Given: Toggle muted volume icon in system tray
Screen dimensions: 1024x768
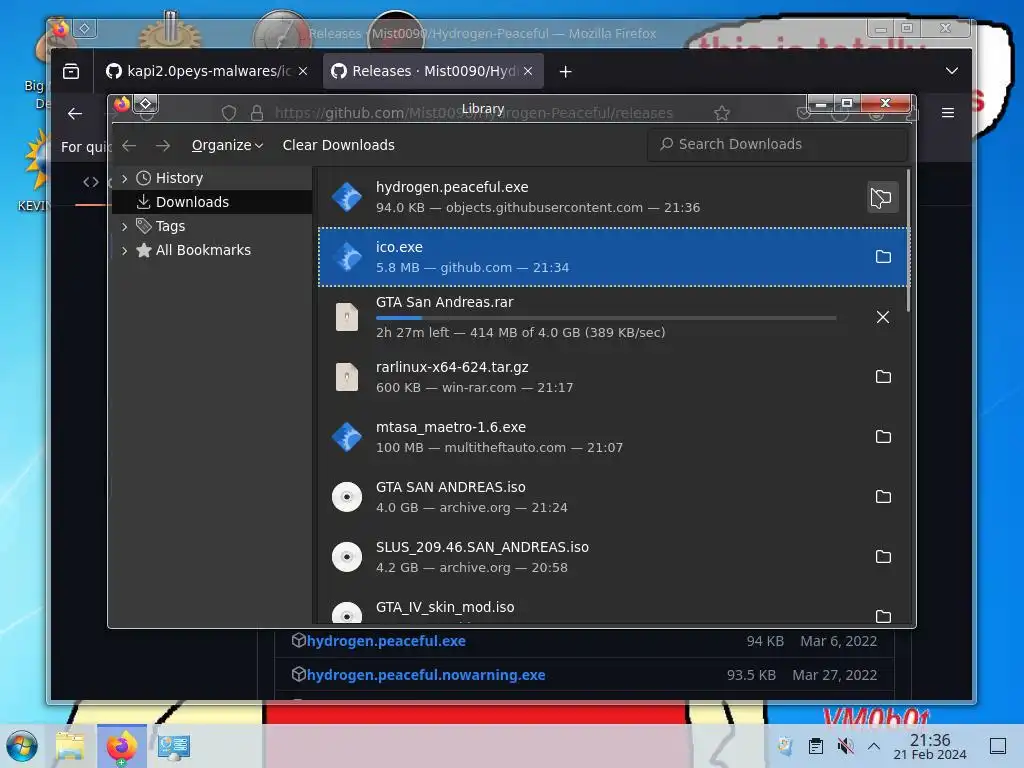Looking at the screenshot, I should pyautogui.click(x=846, y=746).
